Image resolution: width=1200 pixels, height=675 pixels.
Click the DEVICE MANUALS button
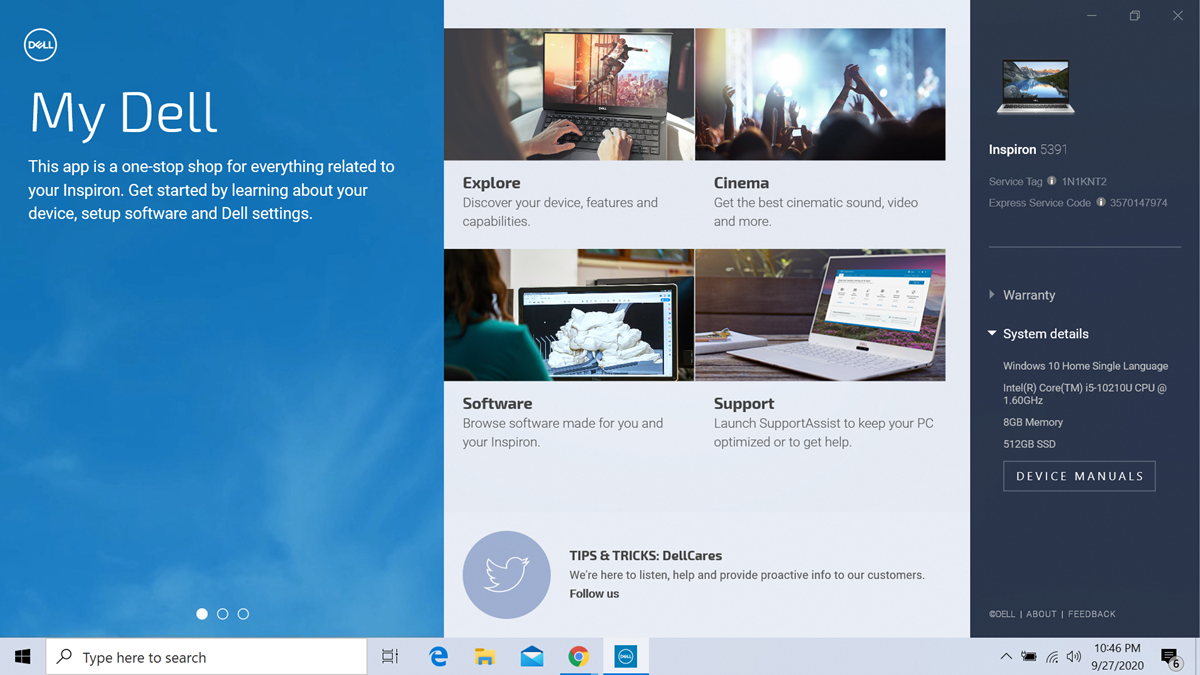1079,476
